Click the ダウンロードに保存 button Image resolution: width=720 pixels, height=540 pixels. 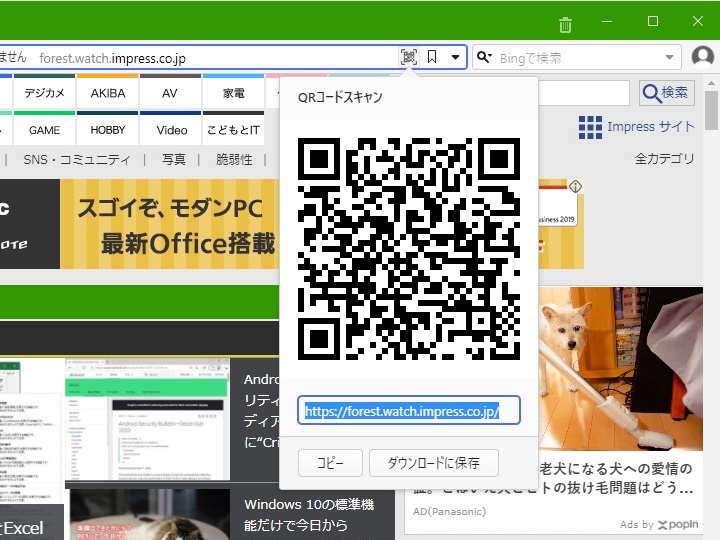[434, 463]
